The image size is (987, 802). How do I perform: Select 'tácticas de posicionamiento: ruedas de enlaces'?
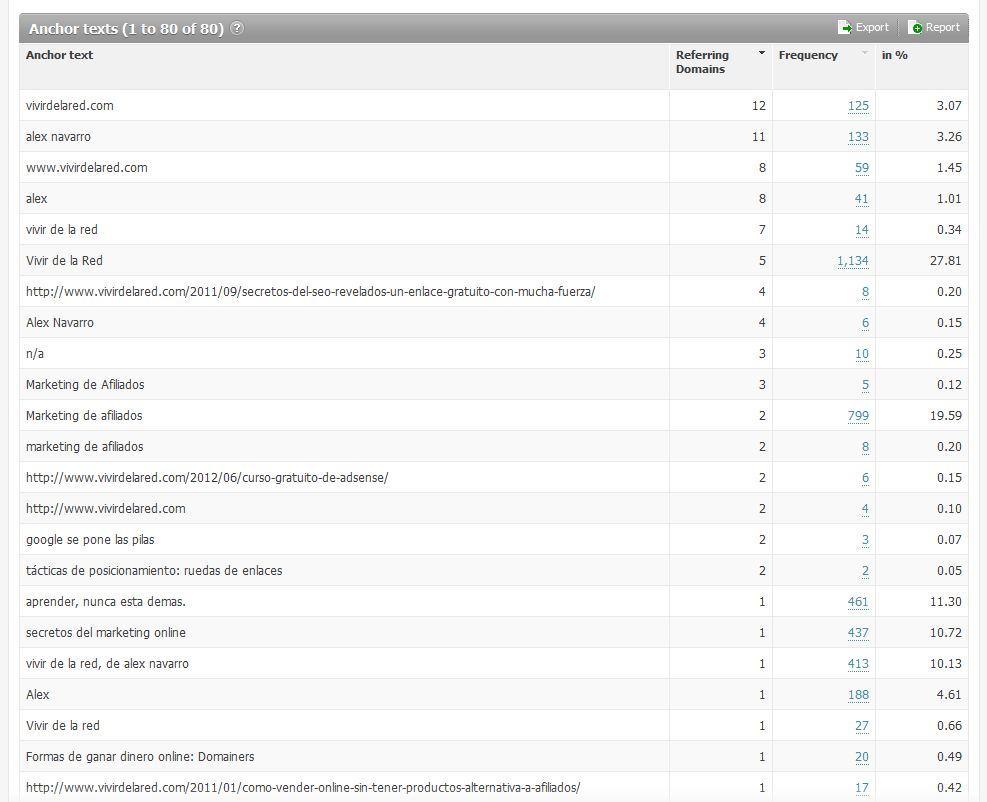[x=154, y=570]
